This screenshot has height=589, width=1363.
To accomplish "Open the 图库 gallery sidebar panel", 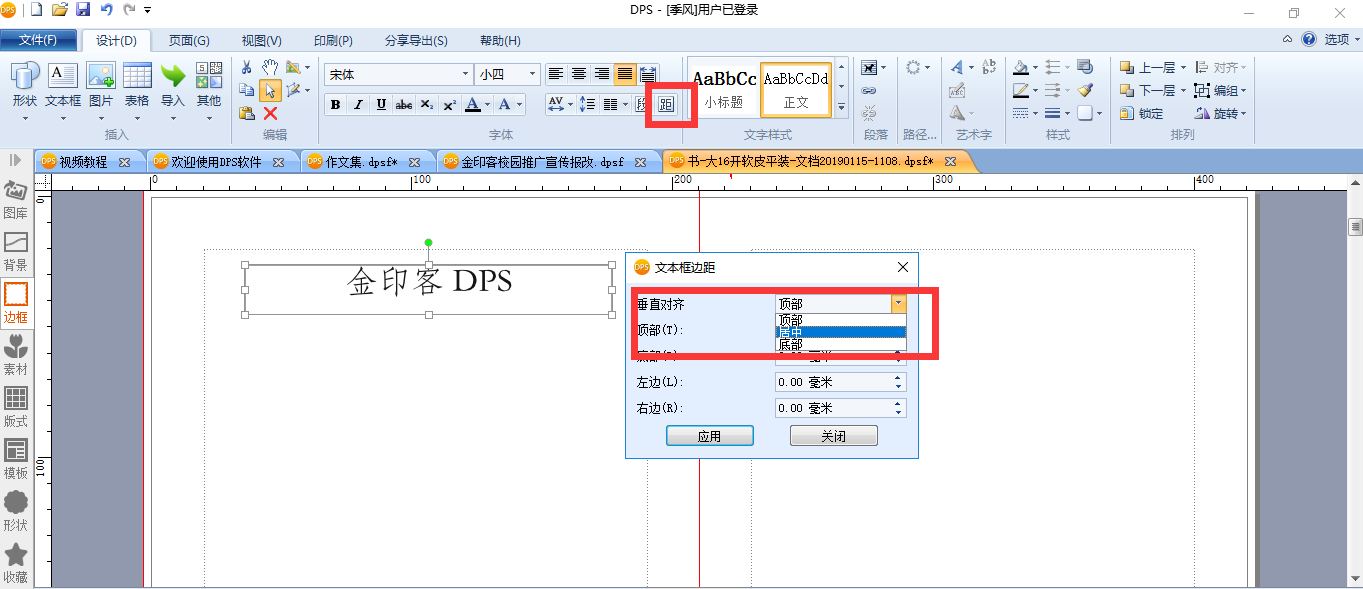I will [15, 200].
